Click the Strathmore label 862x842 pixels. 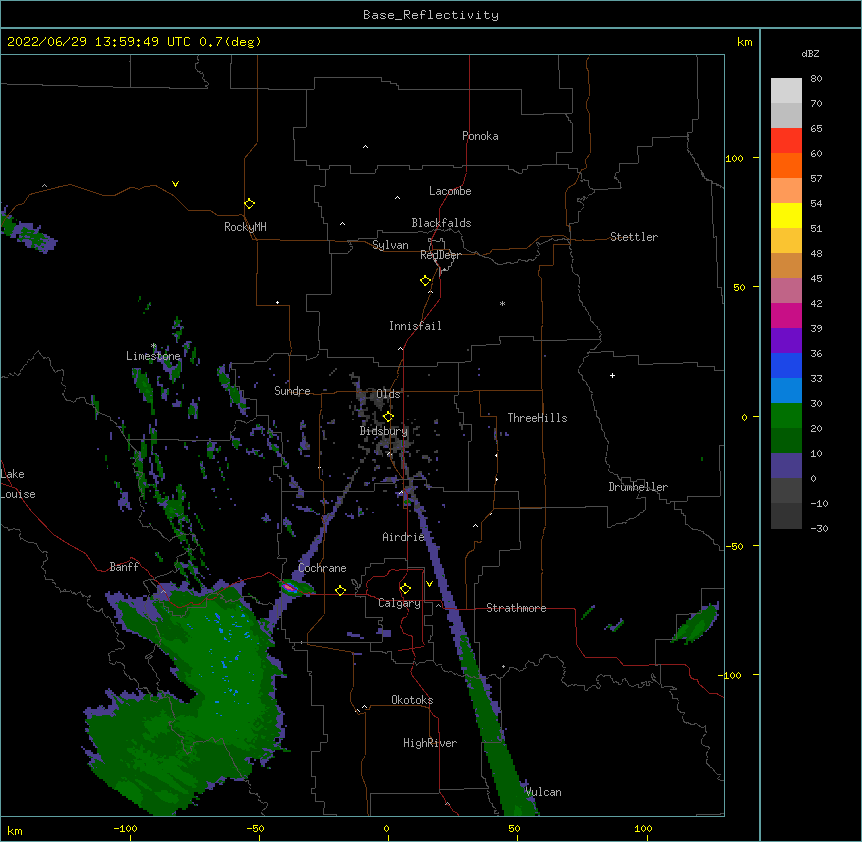tap(516, 608)
